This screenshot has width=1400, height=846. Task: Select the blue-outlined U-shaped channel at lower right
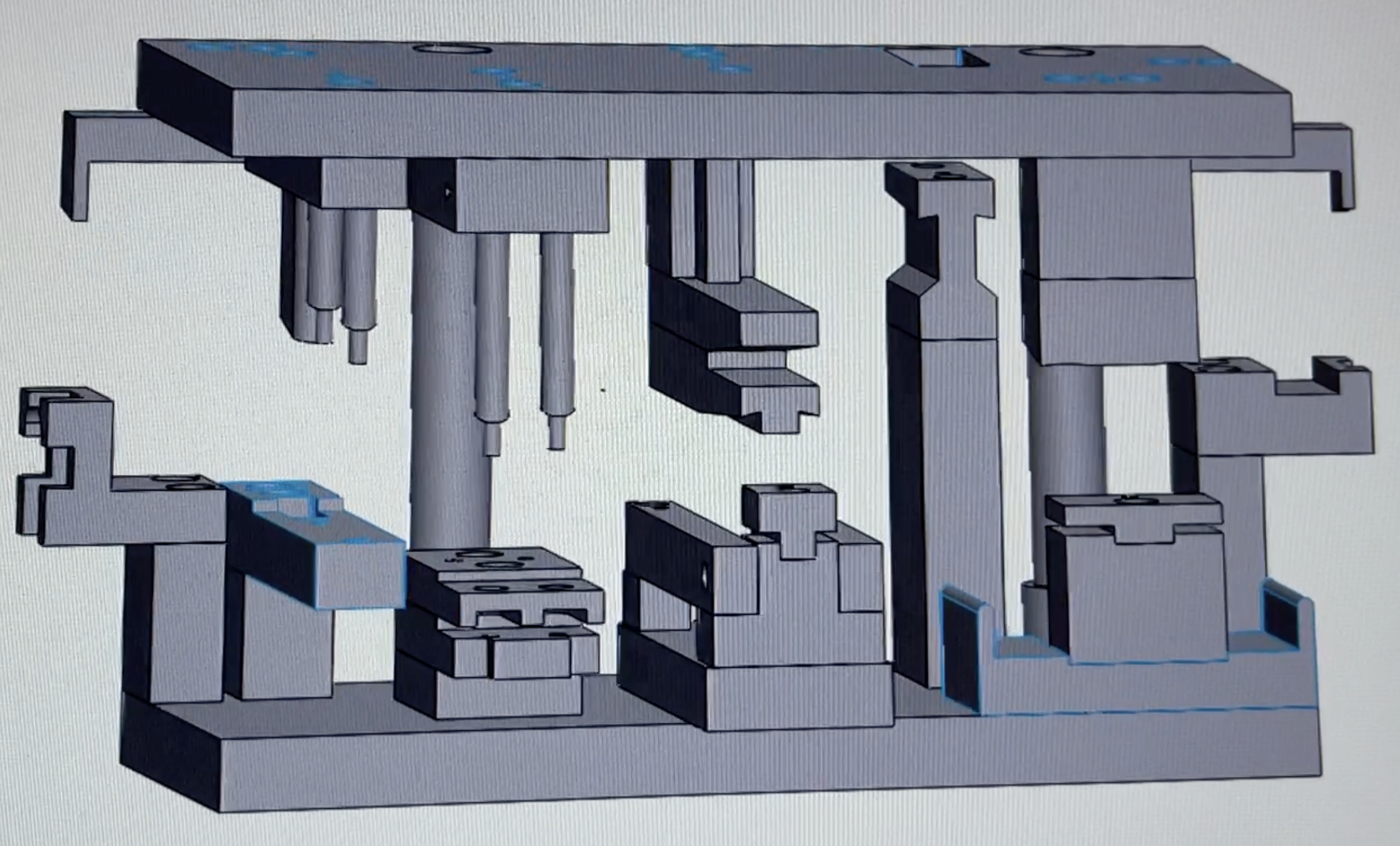[1129, 651]
